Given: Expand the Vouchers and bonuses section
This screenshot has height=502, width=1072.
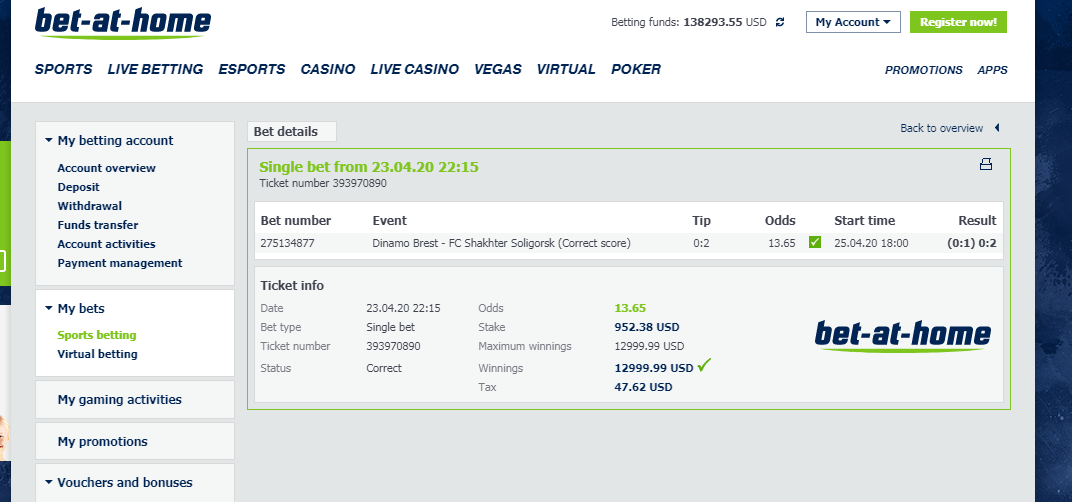Looking at the screenshot, I should coord(118,482).
